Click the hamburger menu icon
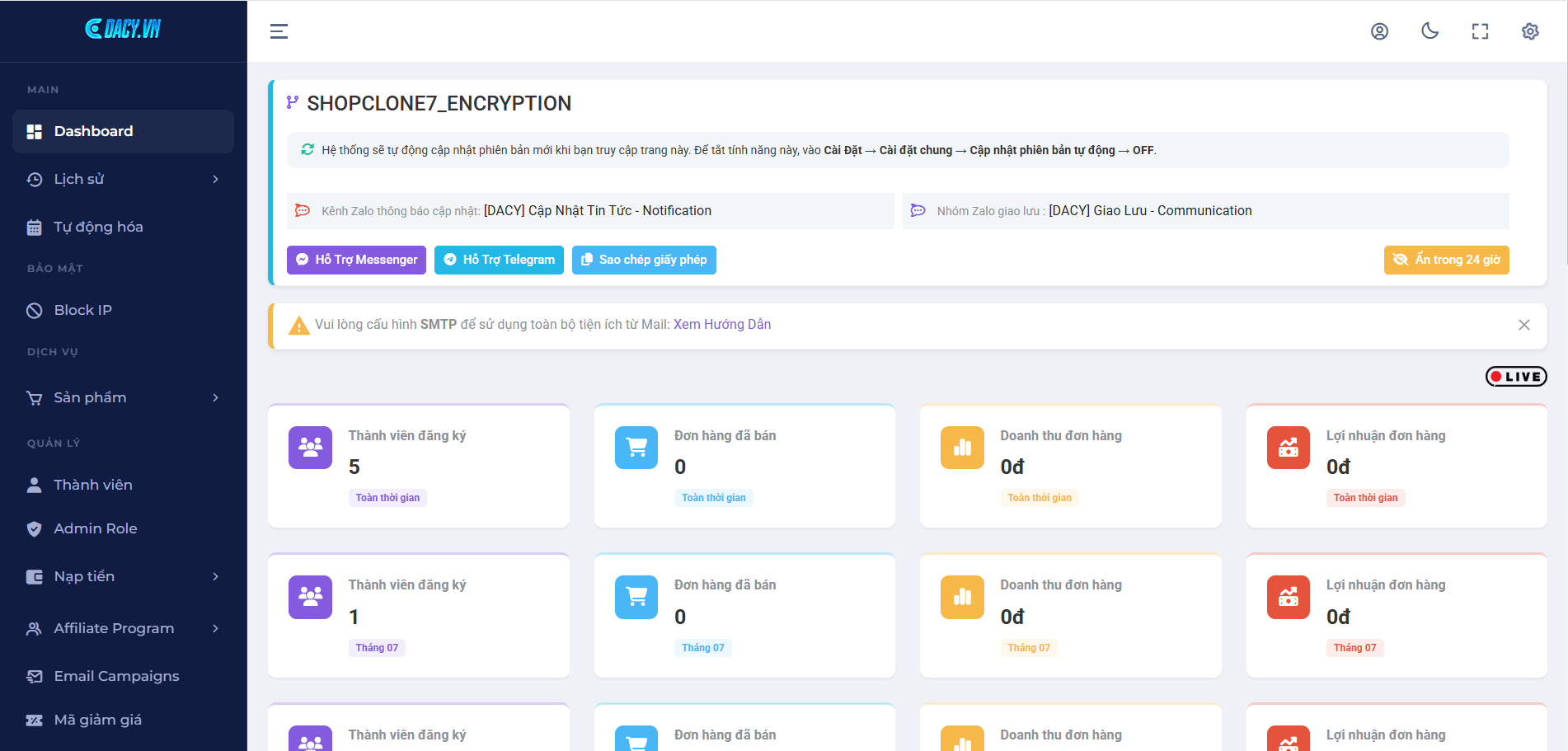The height and width of the screenshot is (751, 1568). 279,31
